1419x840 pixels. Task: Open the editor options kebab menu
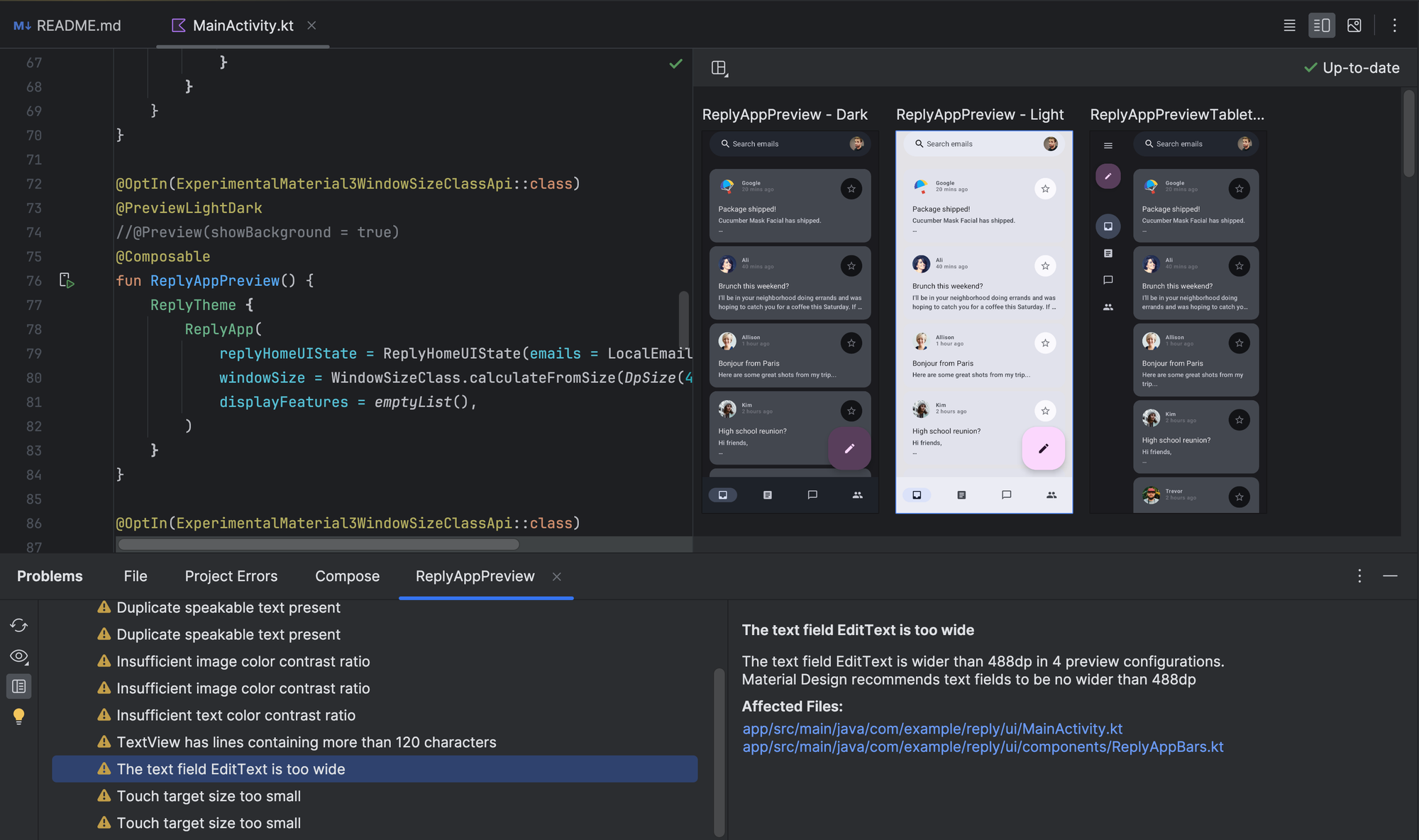(1394, 25)
